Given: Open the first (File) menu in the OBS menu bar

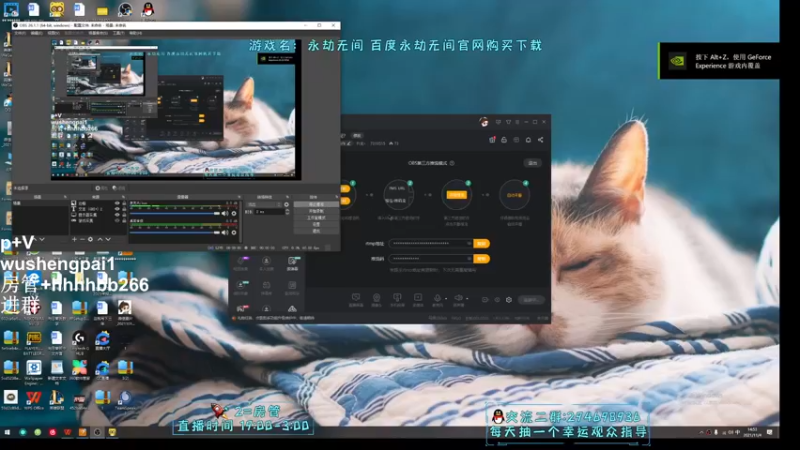Looking at the screenshot, I should [19, 33].
